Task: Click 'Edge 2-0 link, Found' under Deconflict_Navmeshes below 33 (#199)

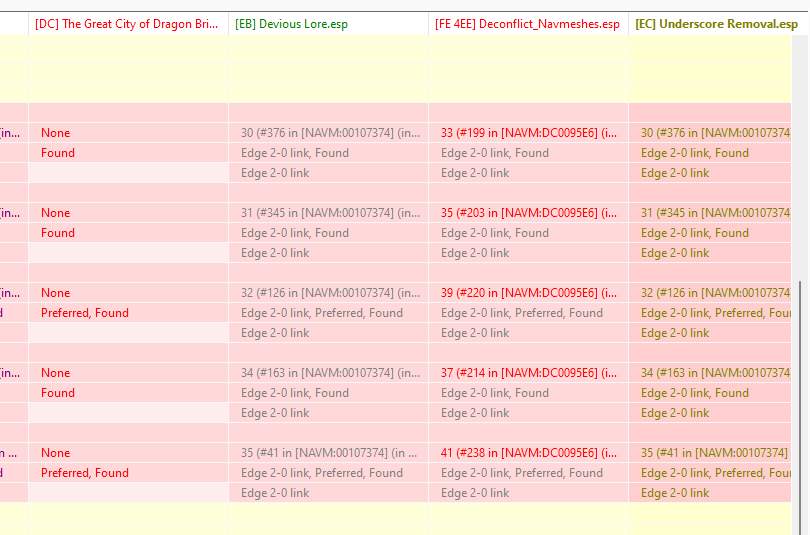Action: (494, 153)
